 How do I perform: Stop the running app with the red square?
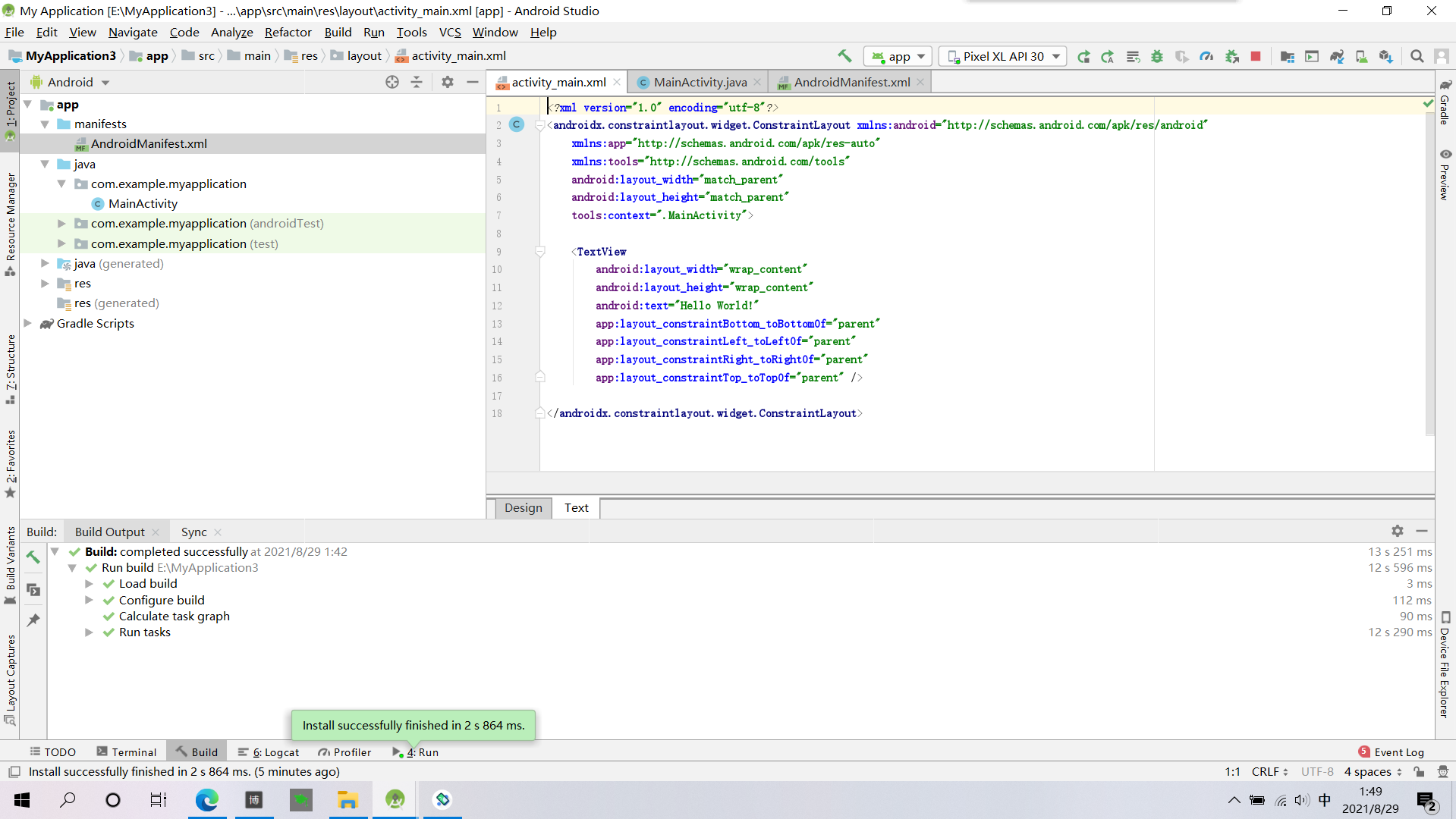(1256, 56)
